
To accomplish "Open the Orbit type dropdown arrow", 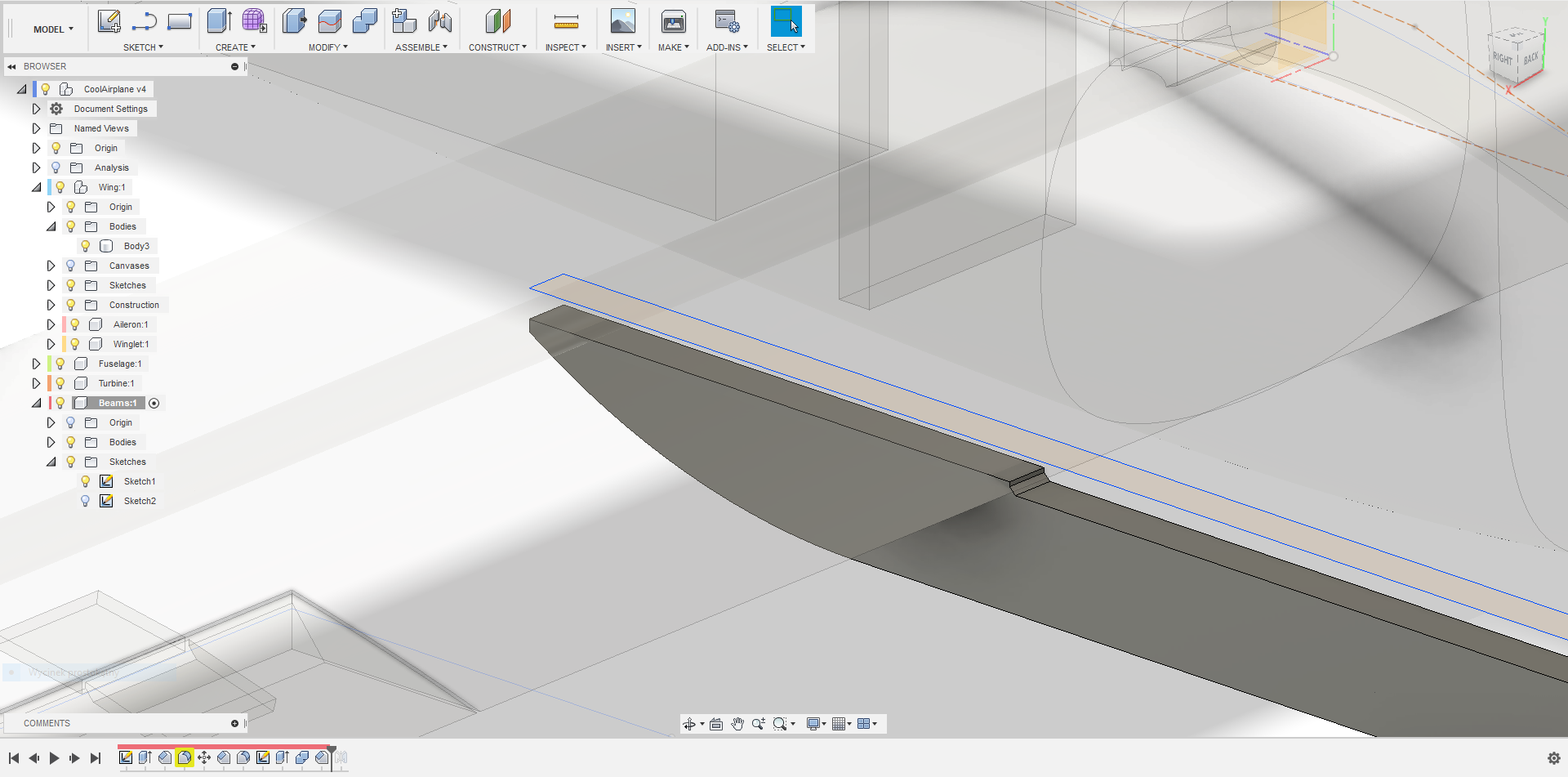I will tap(702, 724).
